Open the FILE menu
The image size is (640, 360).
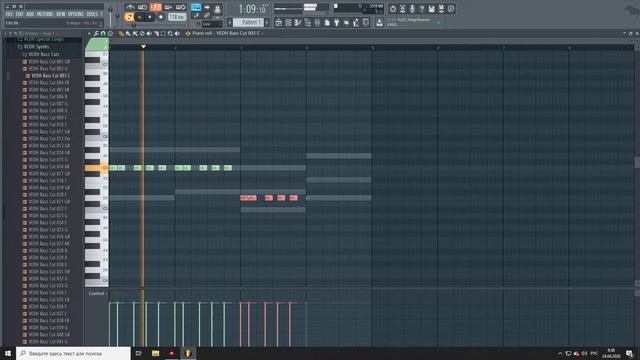pos(9,14)
